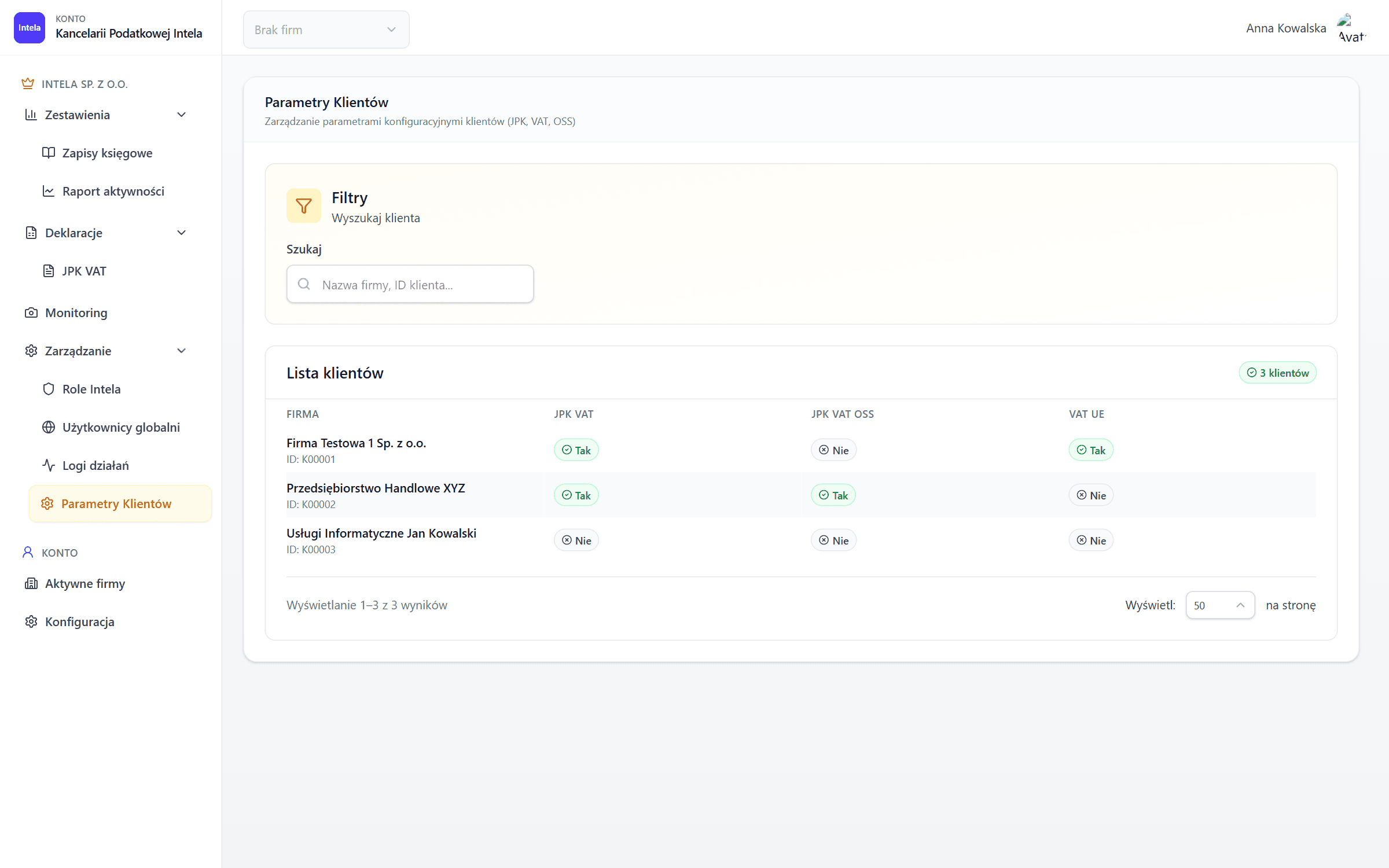
Task: Click ID: K00002 text
Action: coord(311,505)
